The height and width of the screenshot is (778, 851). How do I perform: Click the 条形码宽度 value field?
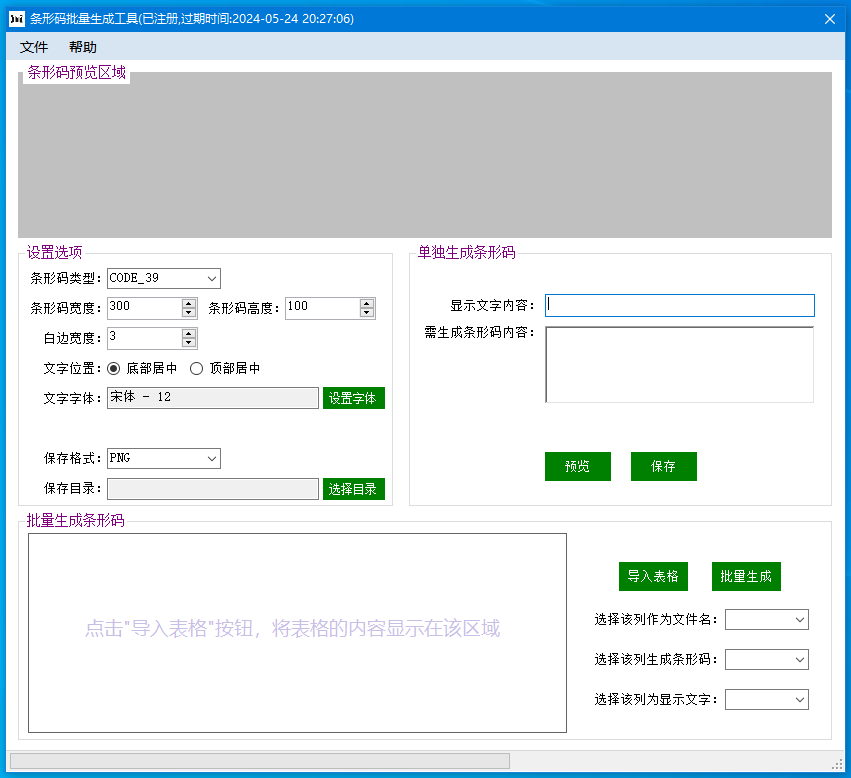[144, 308]
